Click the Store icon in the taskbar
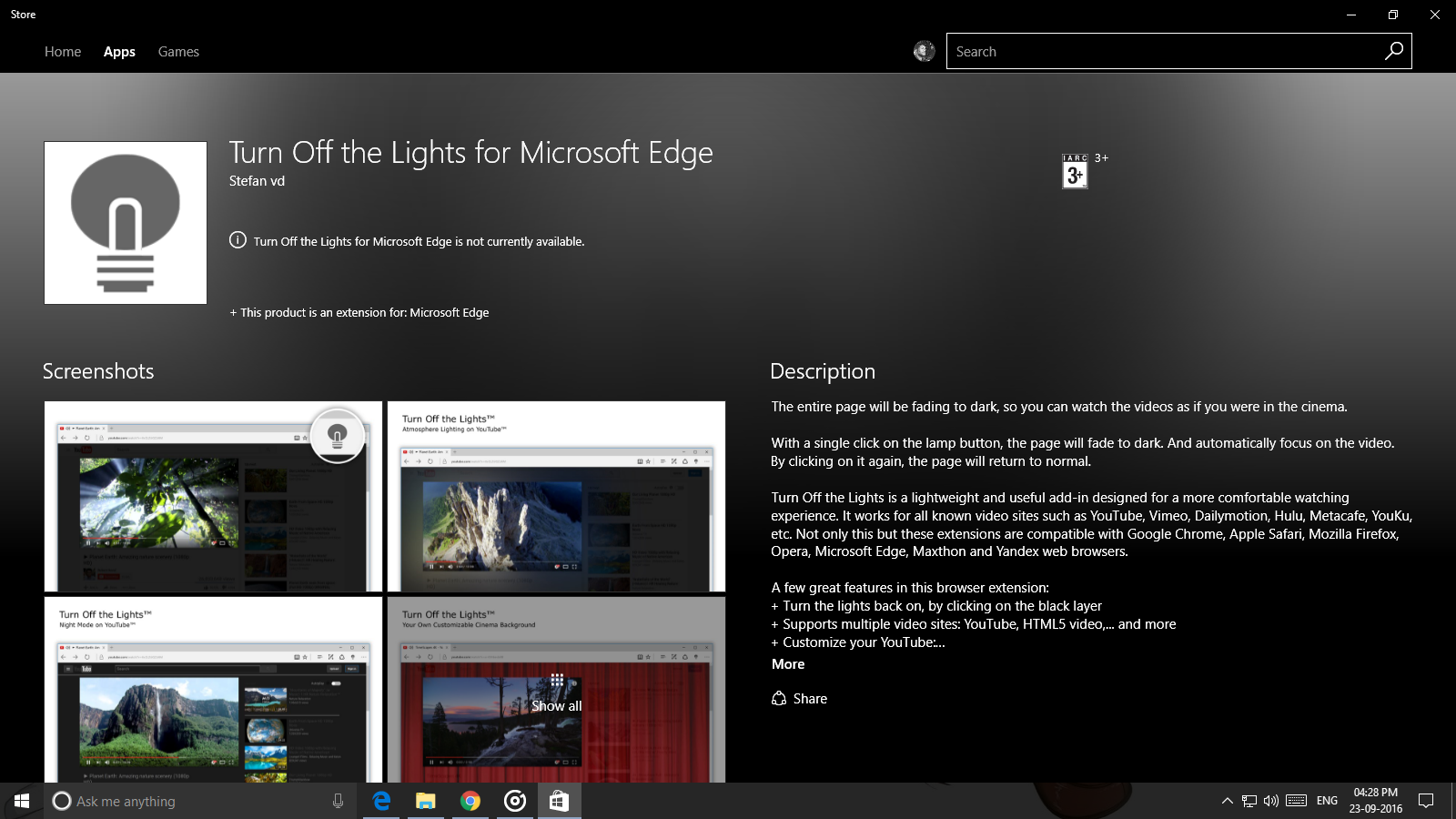1456x819 pixels. tap(559, 801)
